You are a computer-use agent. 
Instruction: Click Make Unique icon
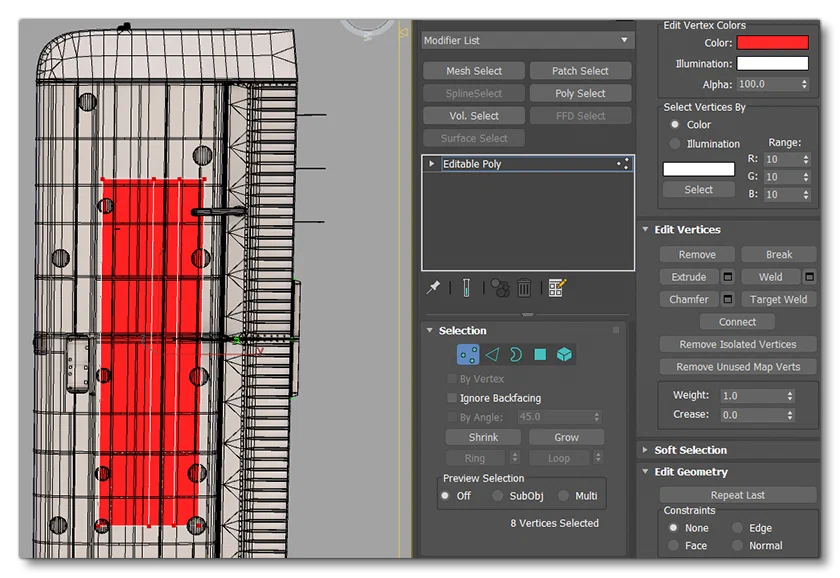pyautogui.click(x=500, y=288)
